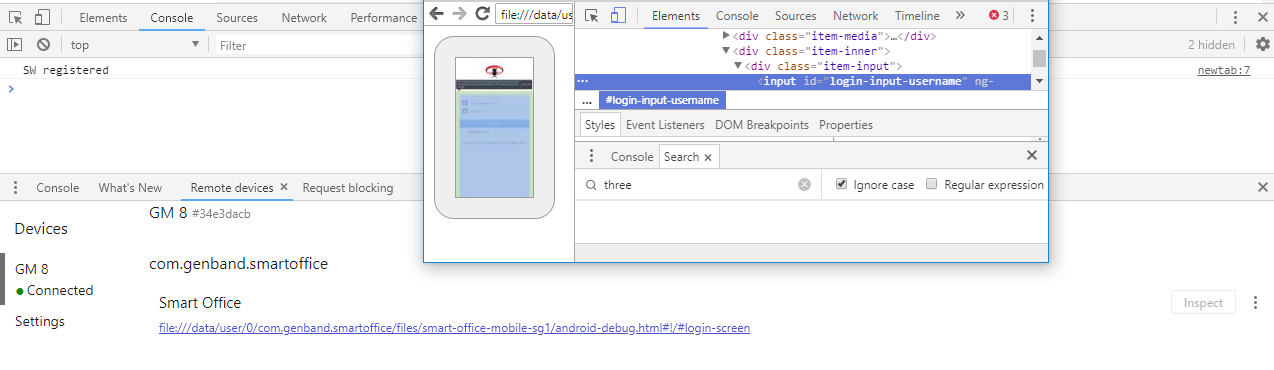The image size is (1274, 370).
Task: Collapse the item-input div node
Action: (739, 66)
